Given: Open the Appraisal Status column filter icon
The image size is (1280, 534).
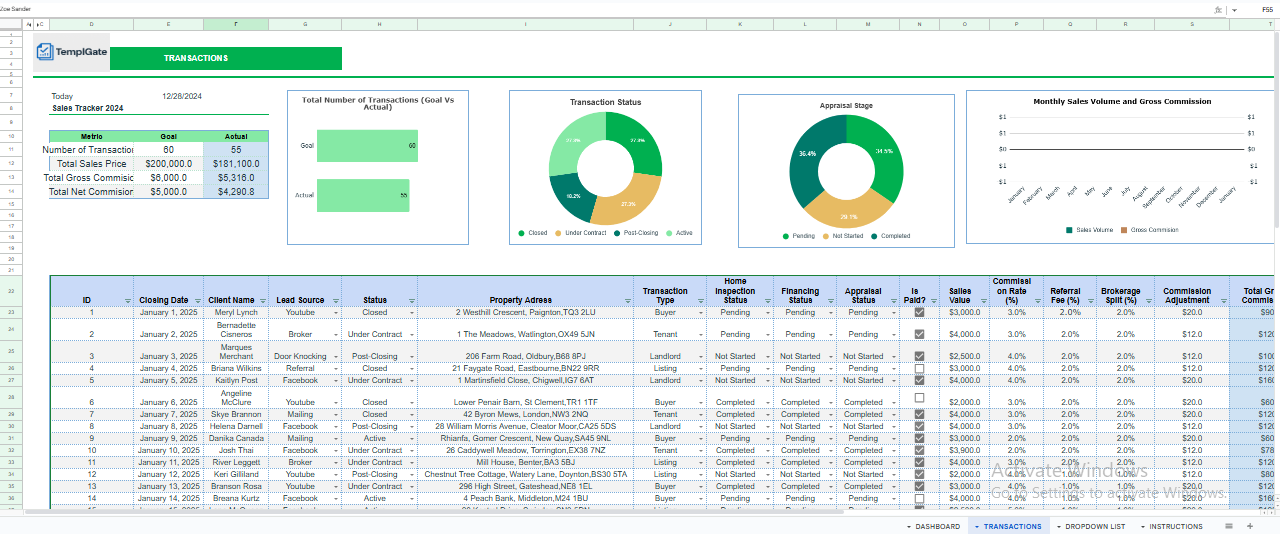Looking at the screenshot, I should 892,300.
